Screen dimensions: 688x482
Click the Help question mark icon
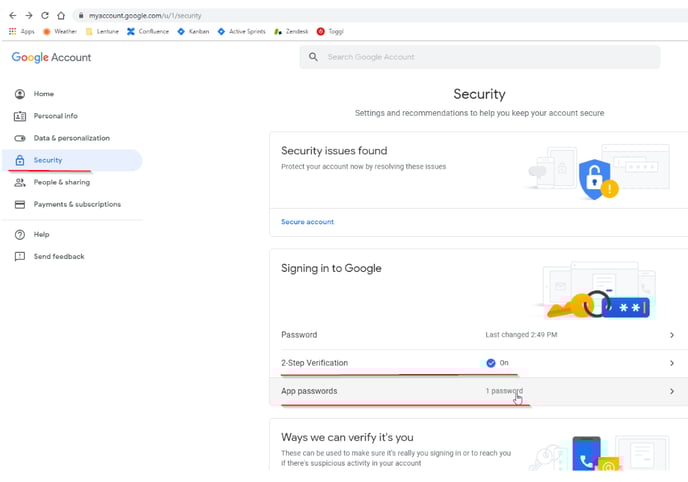point(20,234)
